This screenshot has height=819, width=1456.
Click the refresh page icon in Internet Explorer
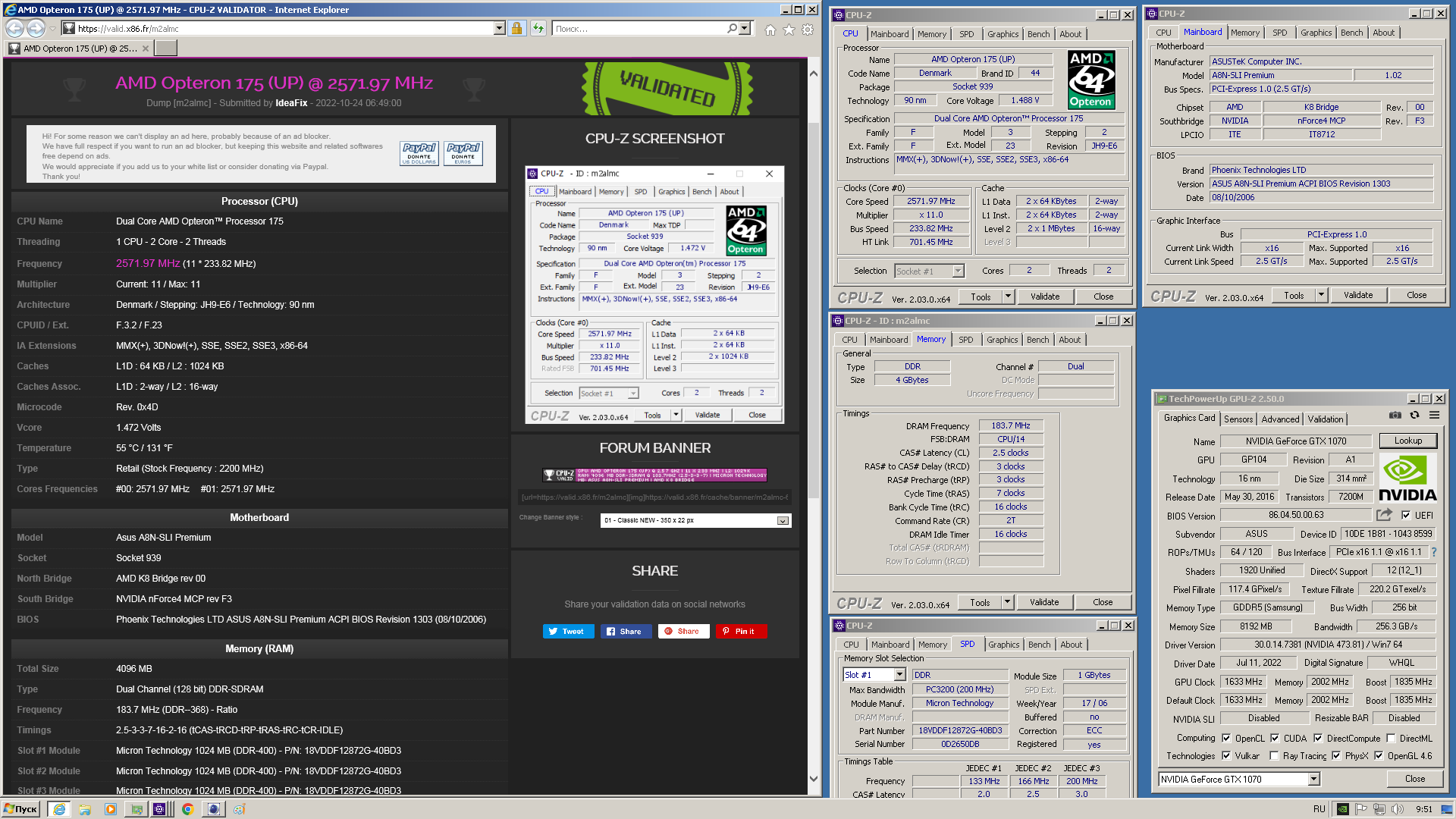tap(538, 29)
